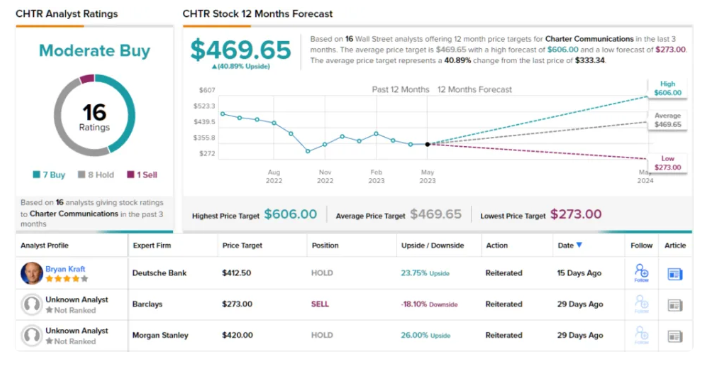Open the Barclays row article icon
Screen dimensions: 707x365
click(x=675, y=305)
